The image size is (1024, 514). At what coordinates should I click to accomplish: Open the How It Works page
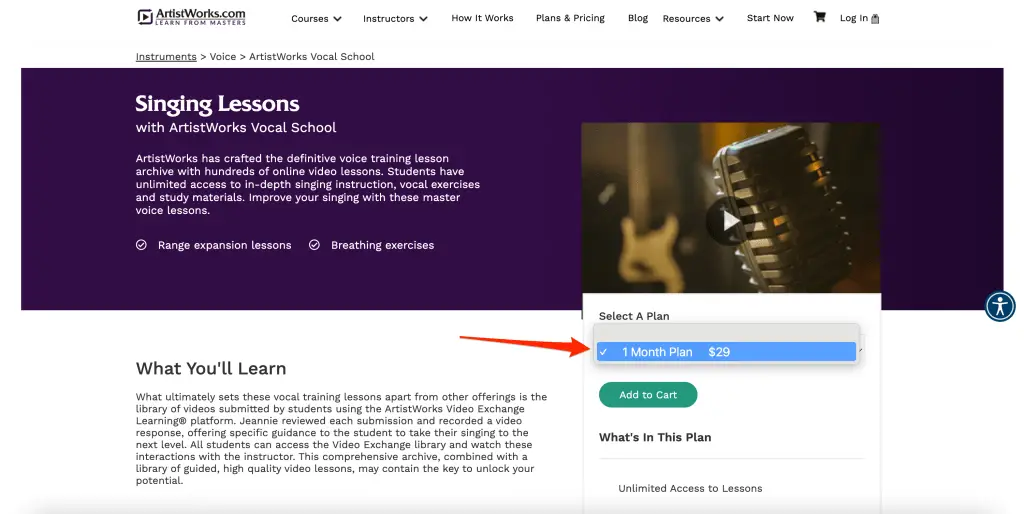click(482, 18)
